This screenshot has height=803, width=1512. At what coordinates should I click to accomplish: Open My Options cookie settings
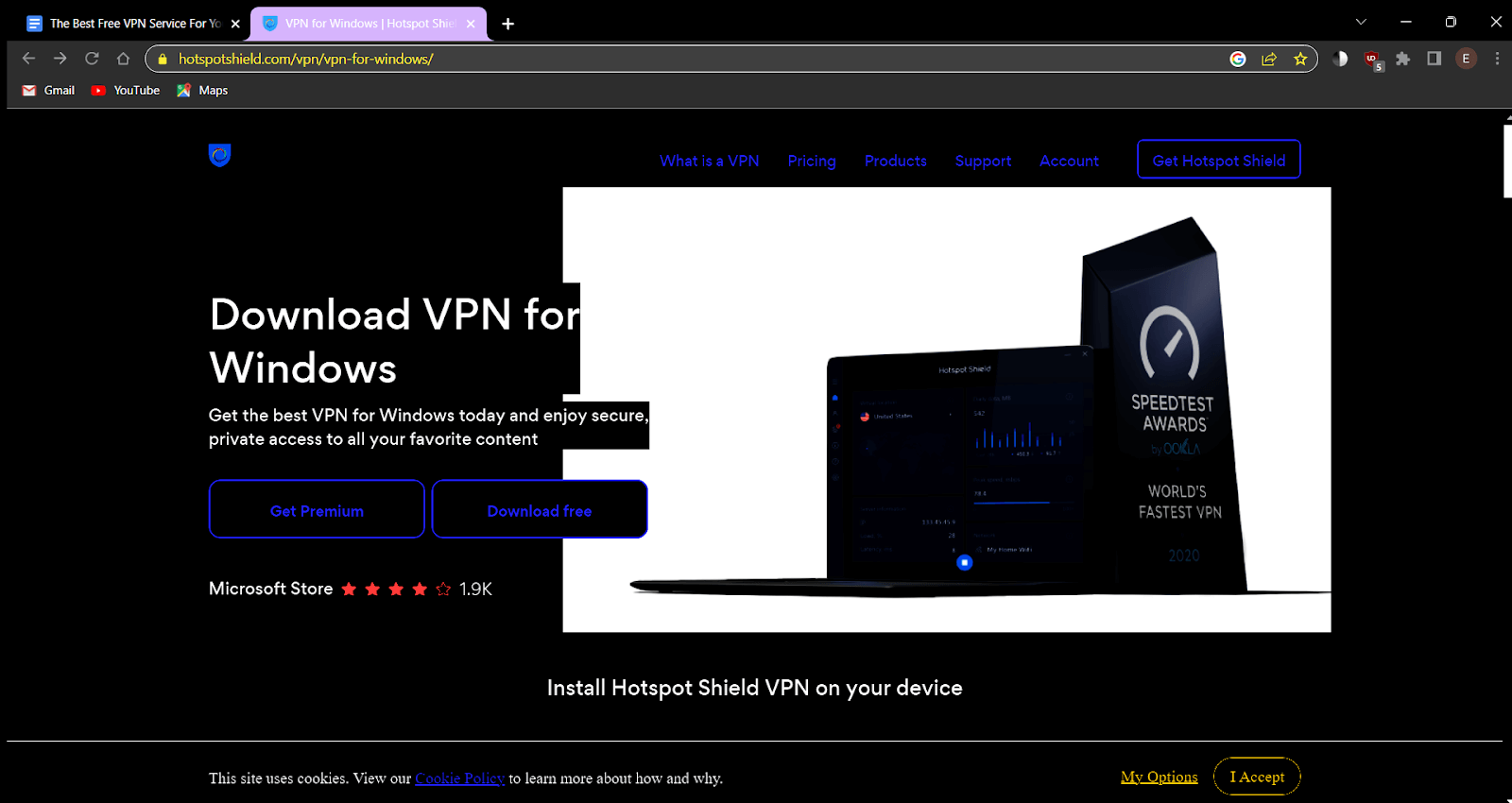pyautogui.click(x=1160, y=777)
